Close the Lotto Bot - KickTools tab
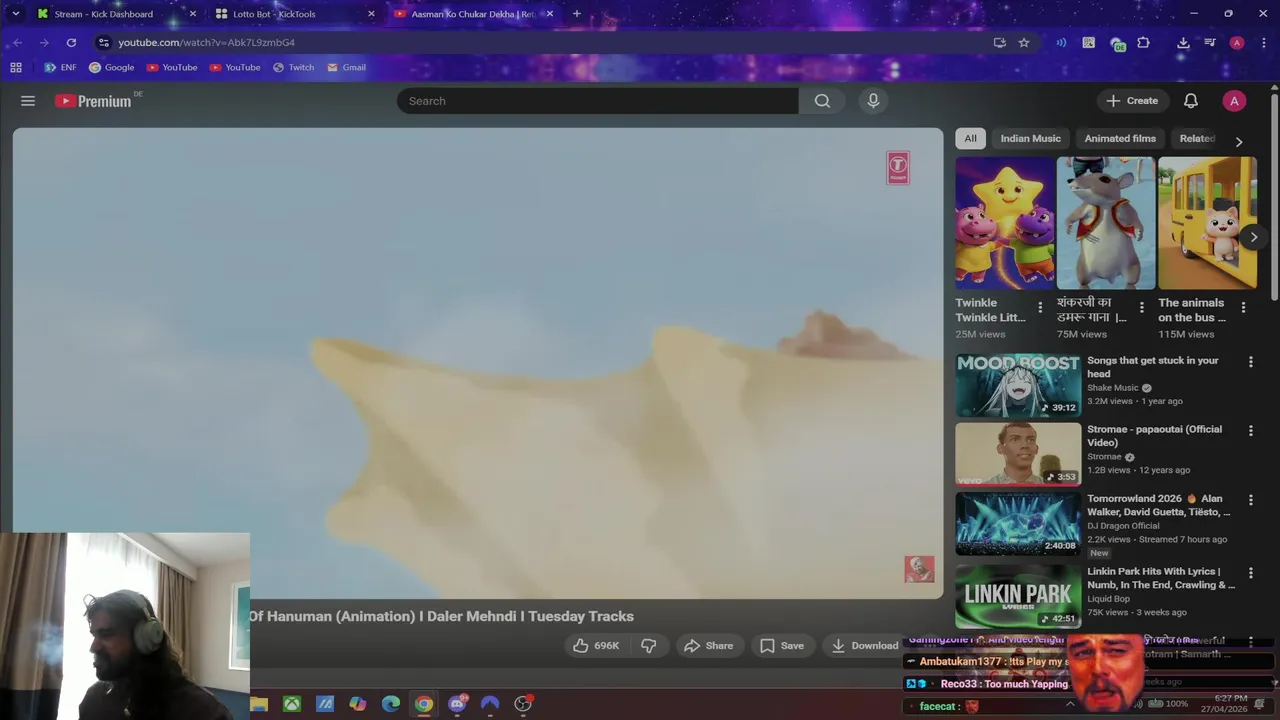Screen dimensions: 1280x720 [371, 14]
